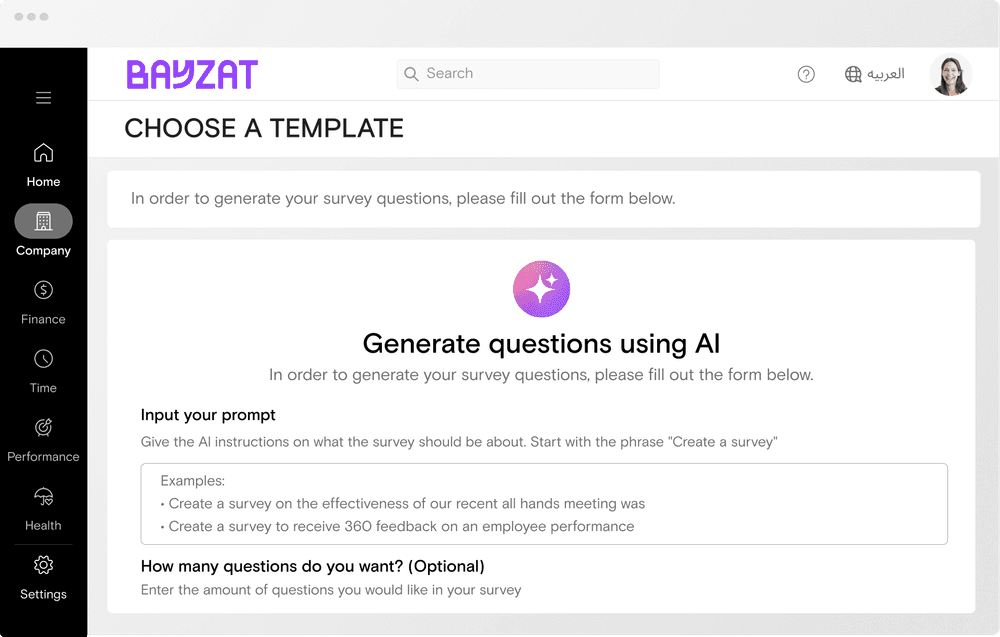Switch language to العربيه
This screenshot has width=1000, height=637.
coord(886,74)
